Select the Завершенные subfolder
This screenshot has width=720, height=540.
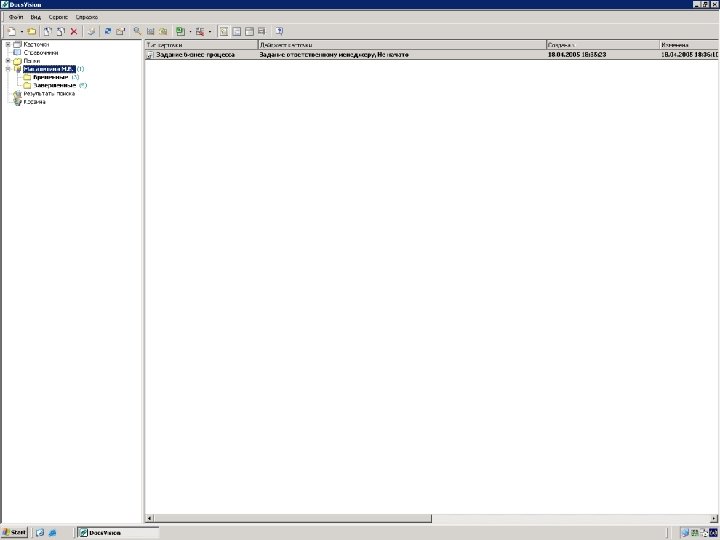pos(54,85)
